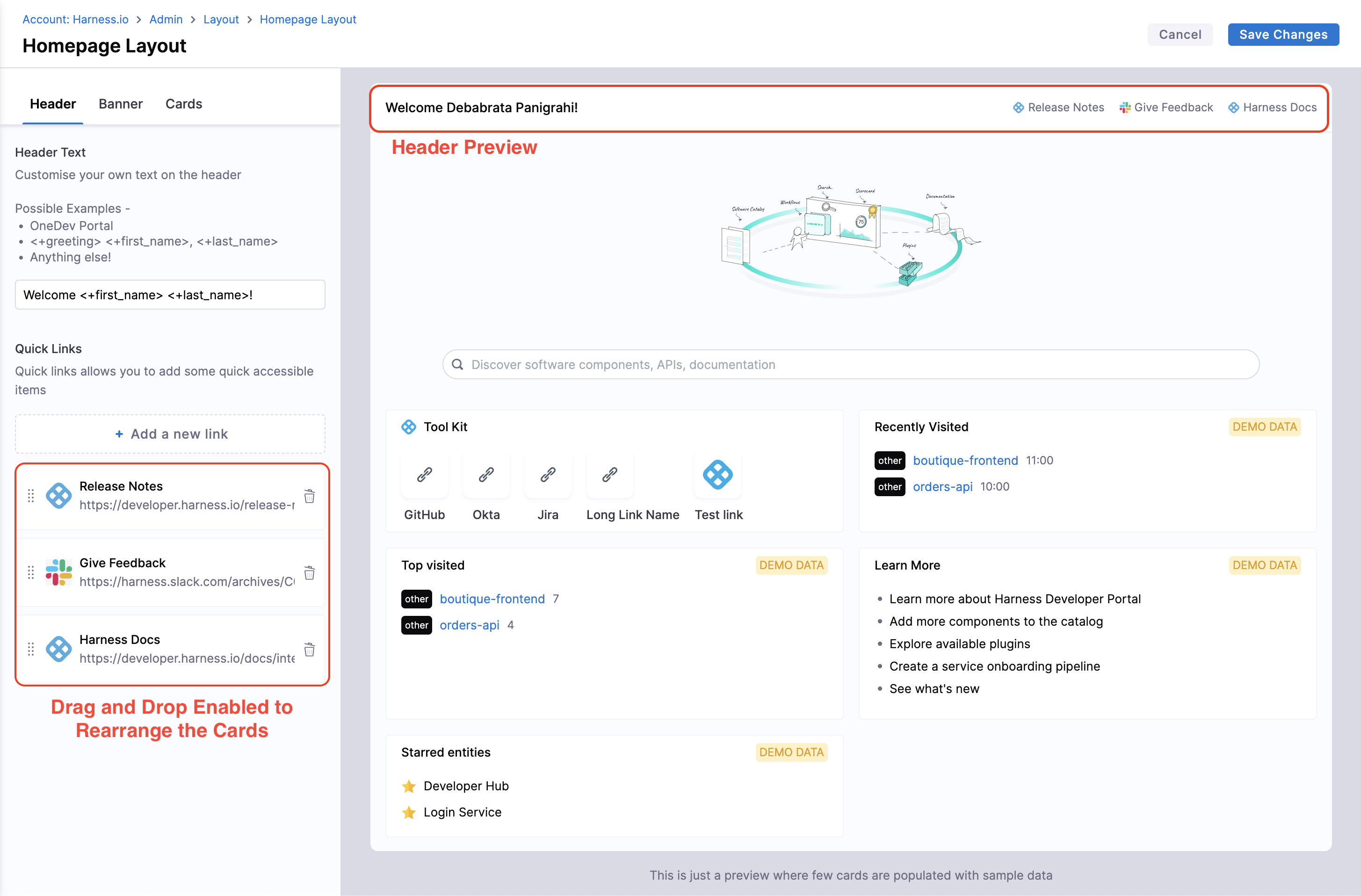Add a new link

170,434
